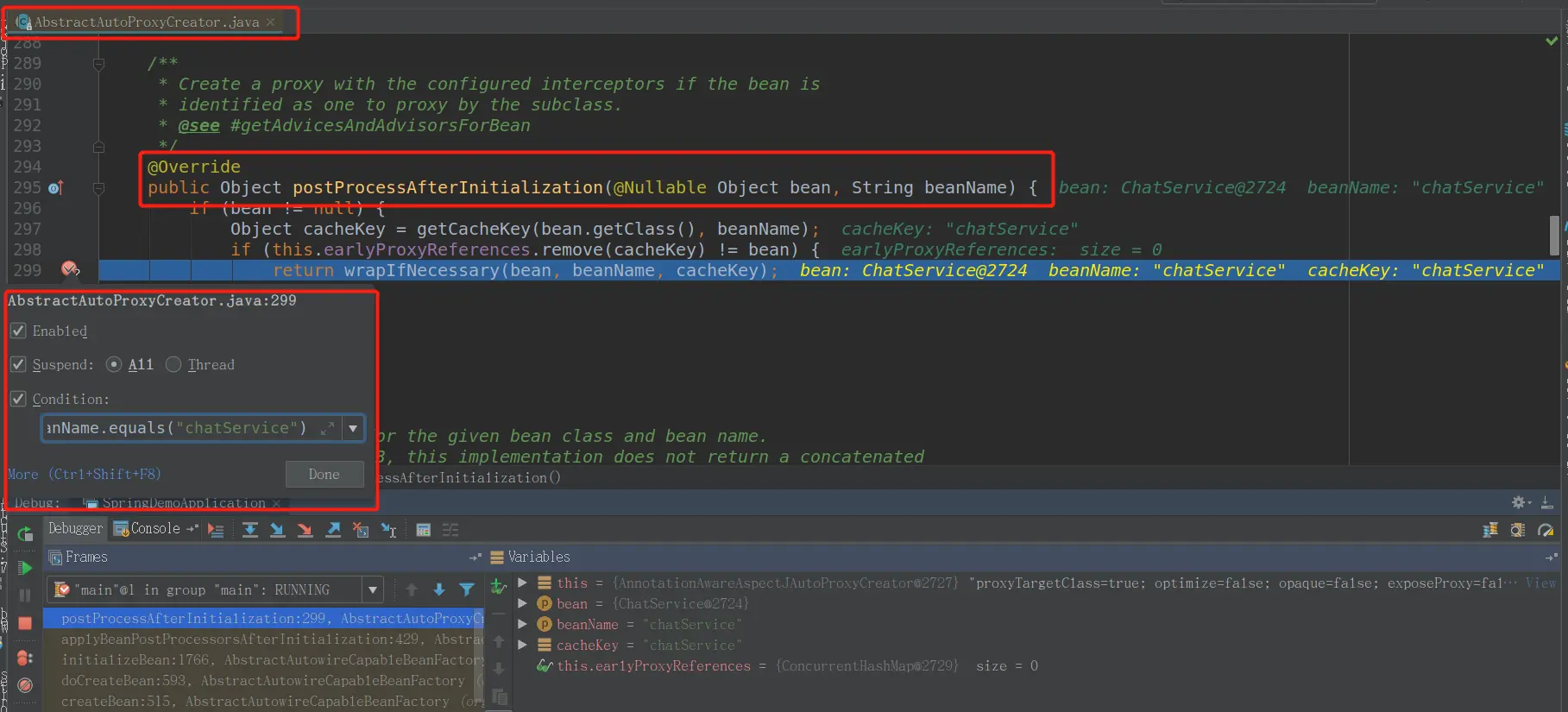Expand the 'bean' variable node

click(x=522, y=603)
